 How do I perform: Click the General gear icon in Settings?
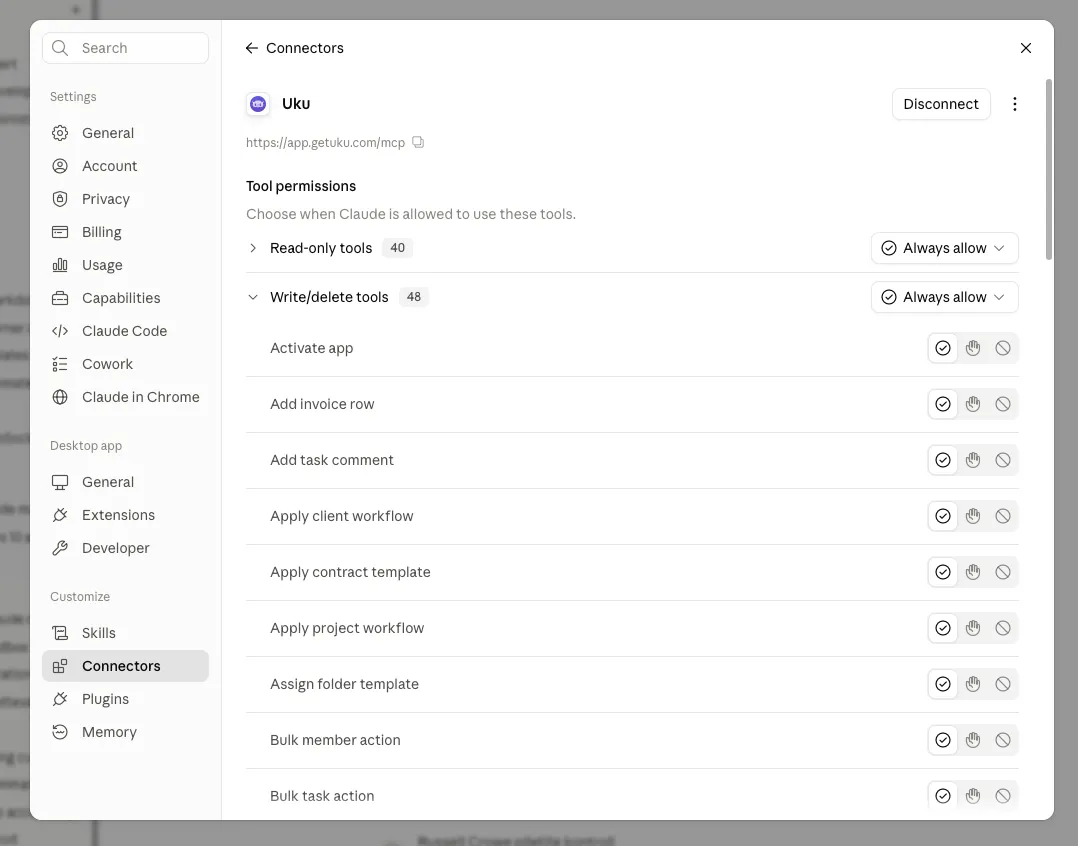tap(60, 133)
